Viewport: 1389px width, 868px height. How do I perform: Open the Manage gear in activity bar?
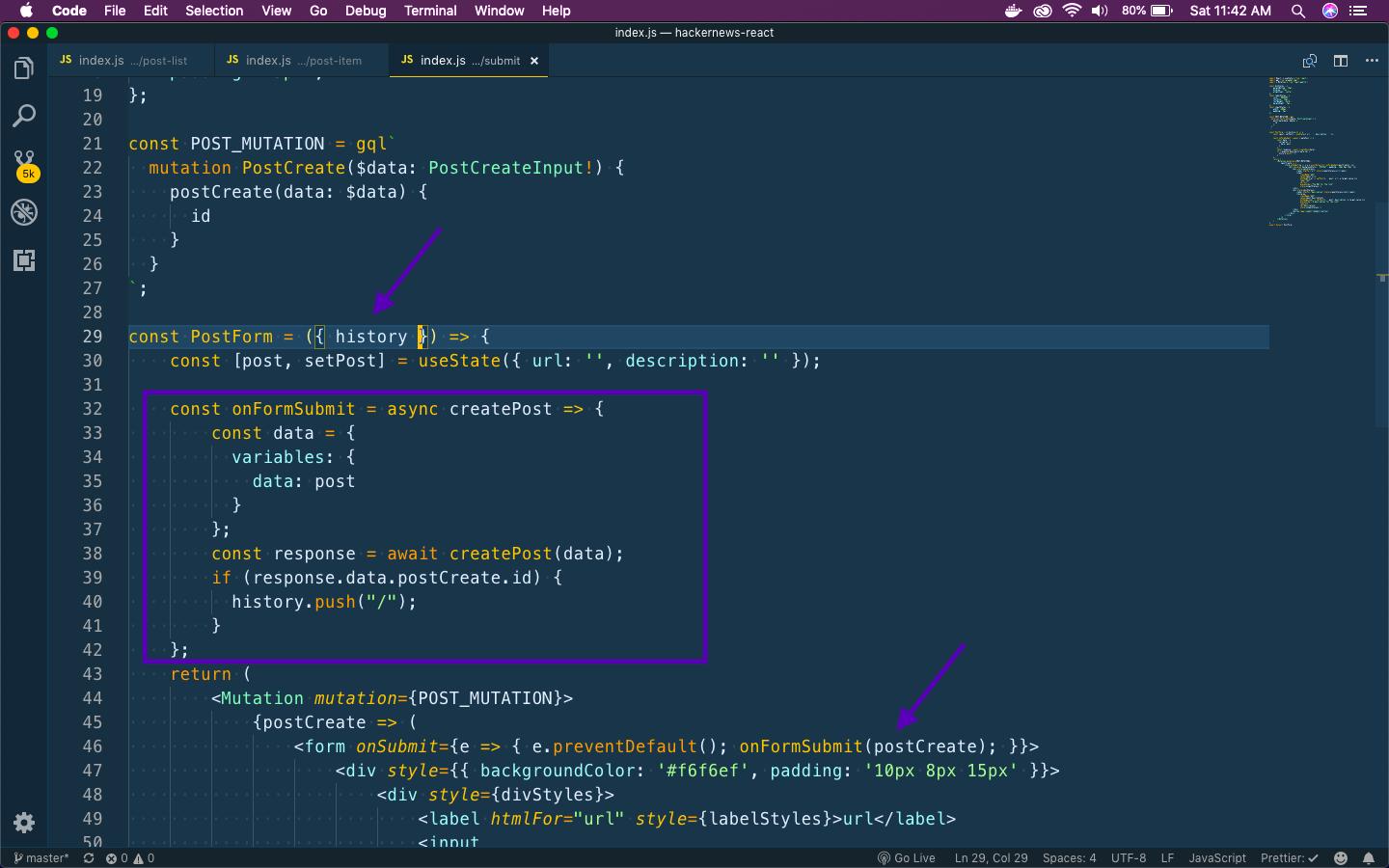tap(24, 823)
